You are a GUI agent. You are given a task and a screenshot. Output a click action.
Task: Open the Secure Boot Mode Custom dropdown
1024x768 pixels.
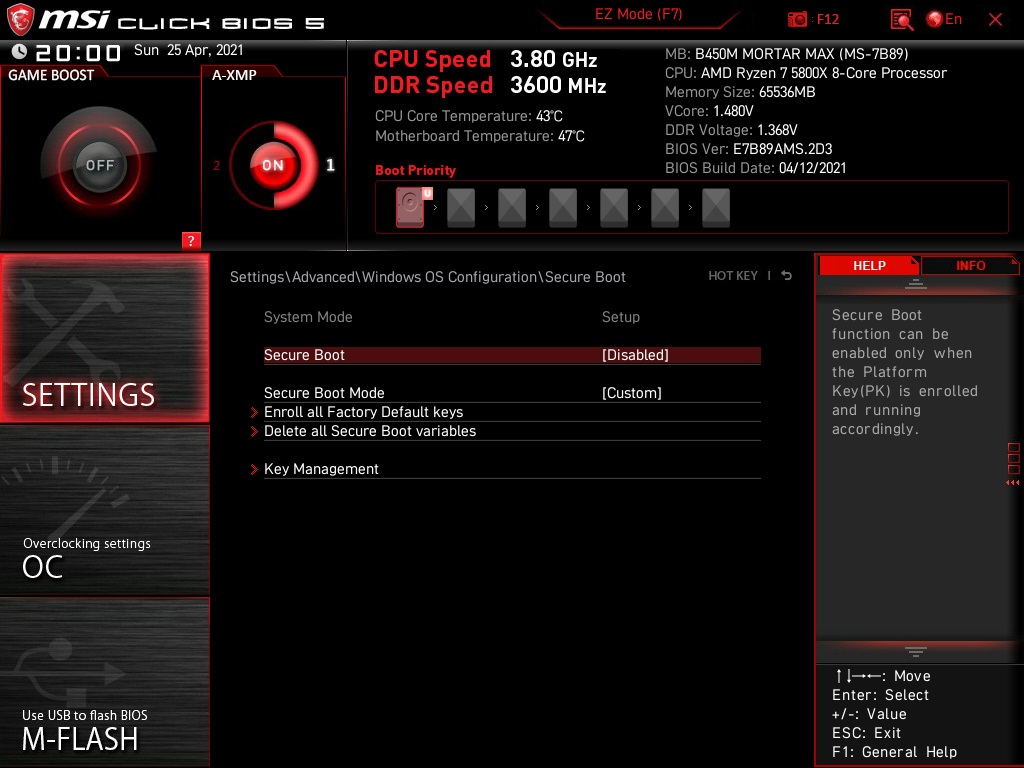[x=630, y=392]
